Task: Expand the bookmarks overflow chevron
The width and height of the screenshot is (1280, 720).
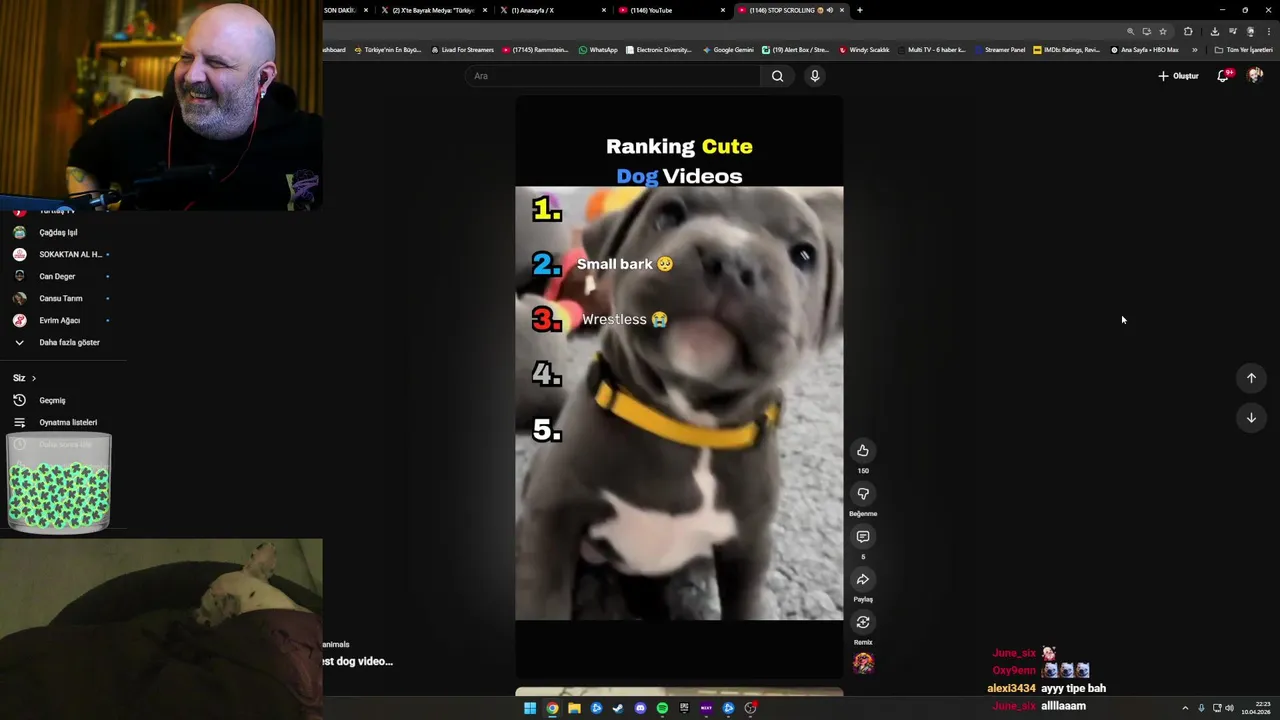Action: coord(1194,50)
